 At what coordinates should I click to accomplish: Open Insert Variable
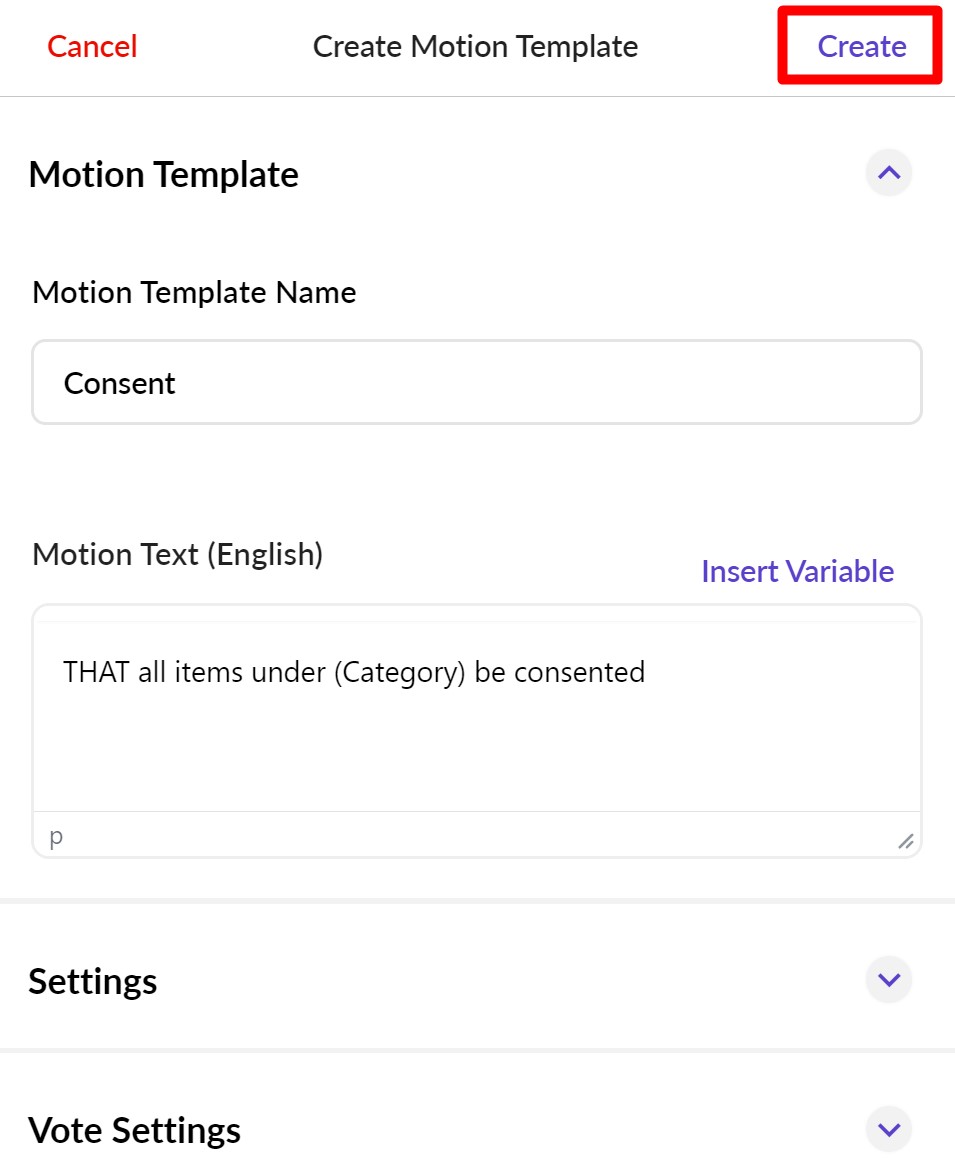coord(797,571)
